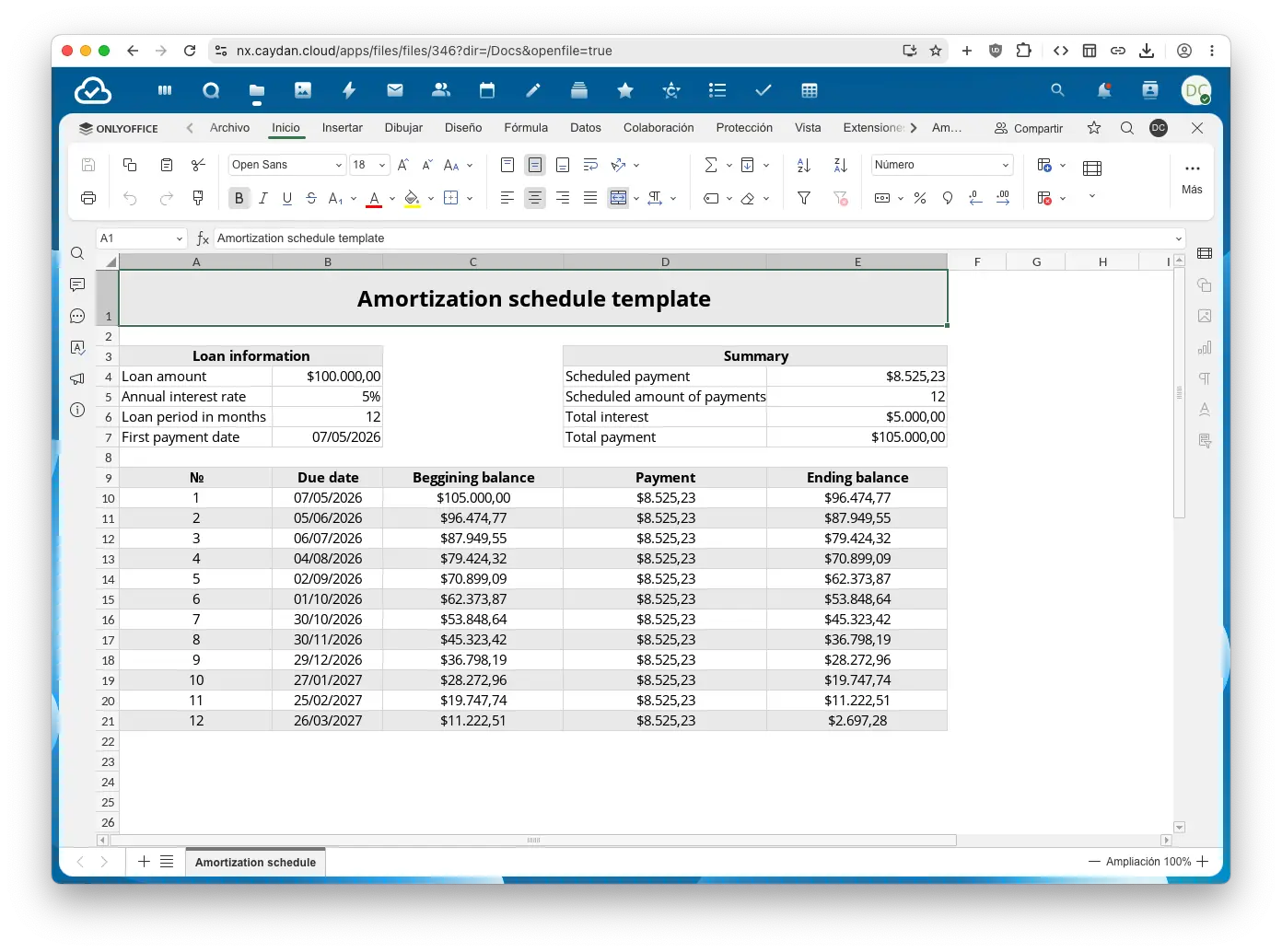
Task: Open the change case dropdown arrow
Action: point(470,165)
